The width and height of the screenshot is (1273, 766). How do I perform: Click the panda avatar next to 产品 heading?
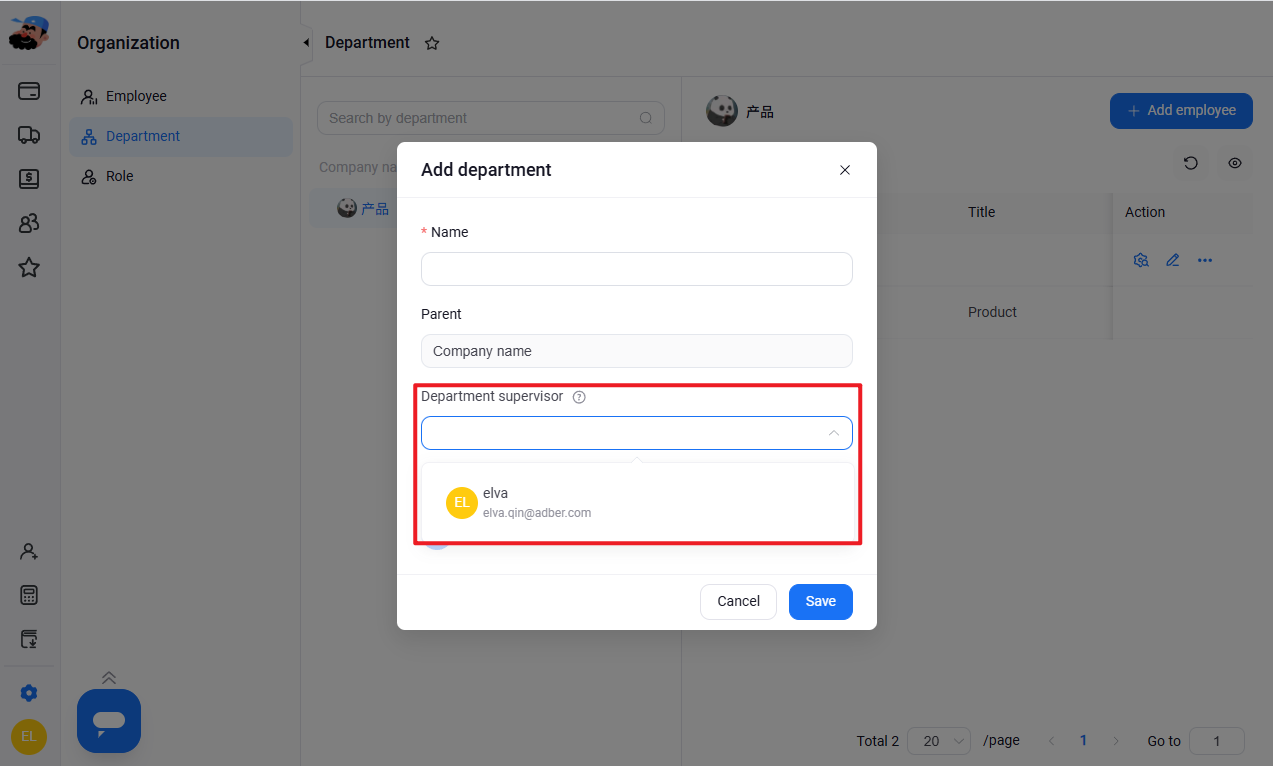click(722, 111)
